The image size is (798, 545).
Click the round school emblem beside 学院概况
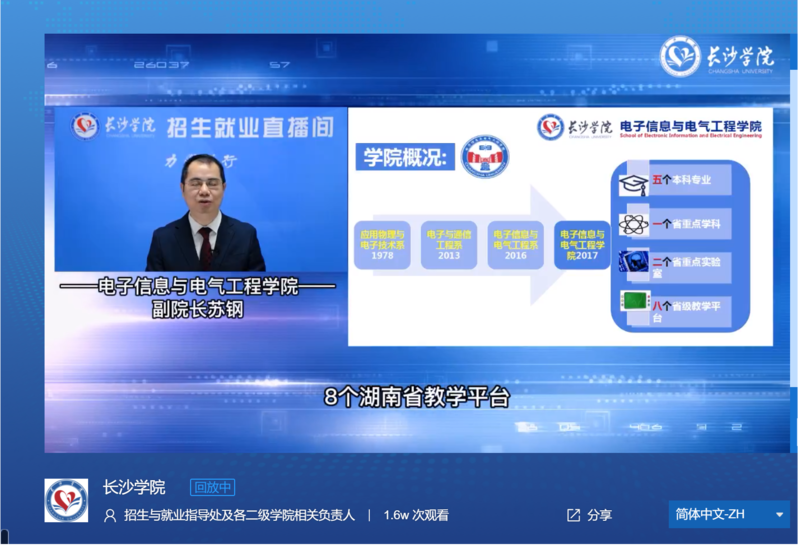tap(484, 157)
